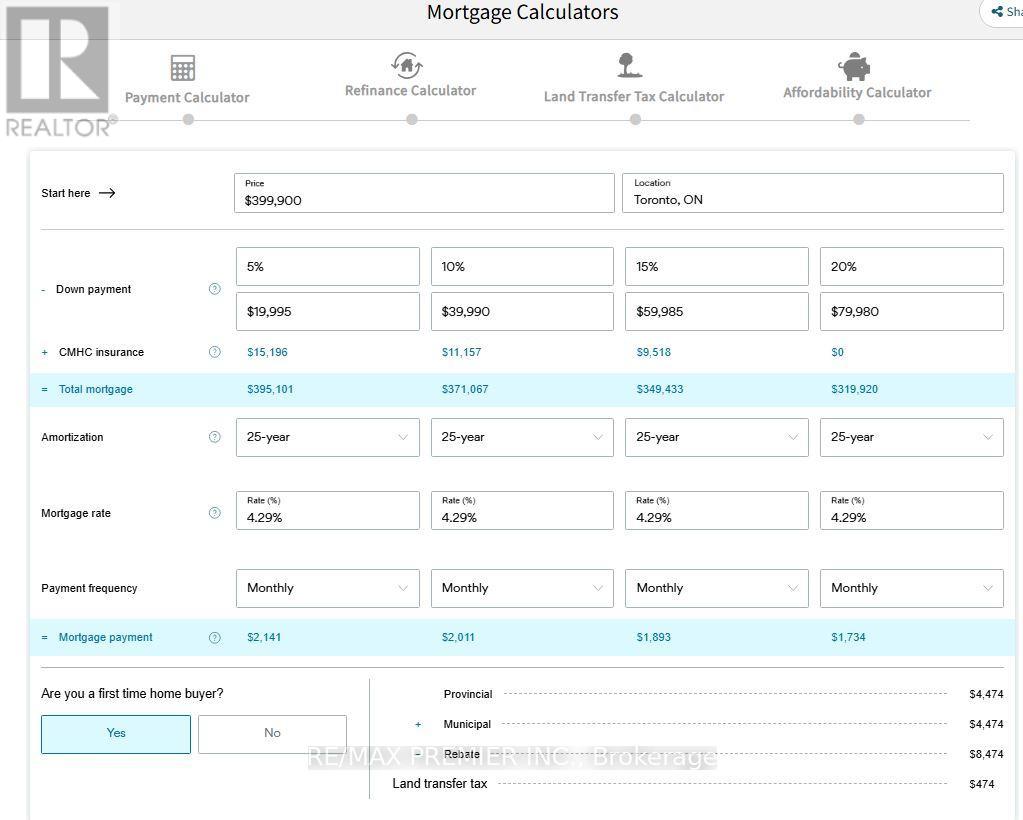This screenshot has height=820, width=1023.
Task: Select Yes for first time home buyer
Action: pyautogui.click(x=116, y=733)
